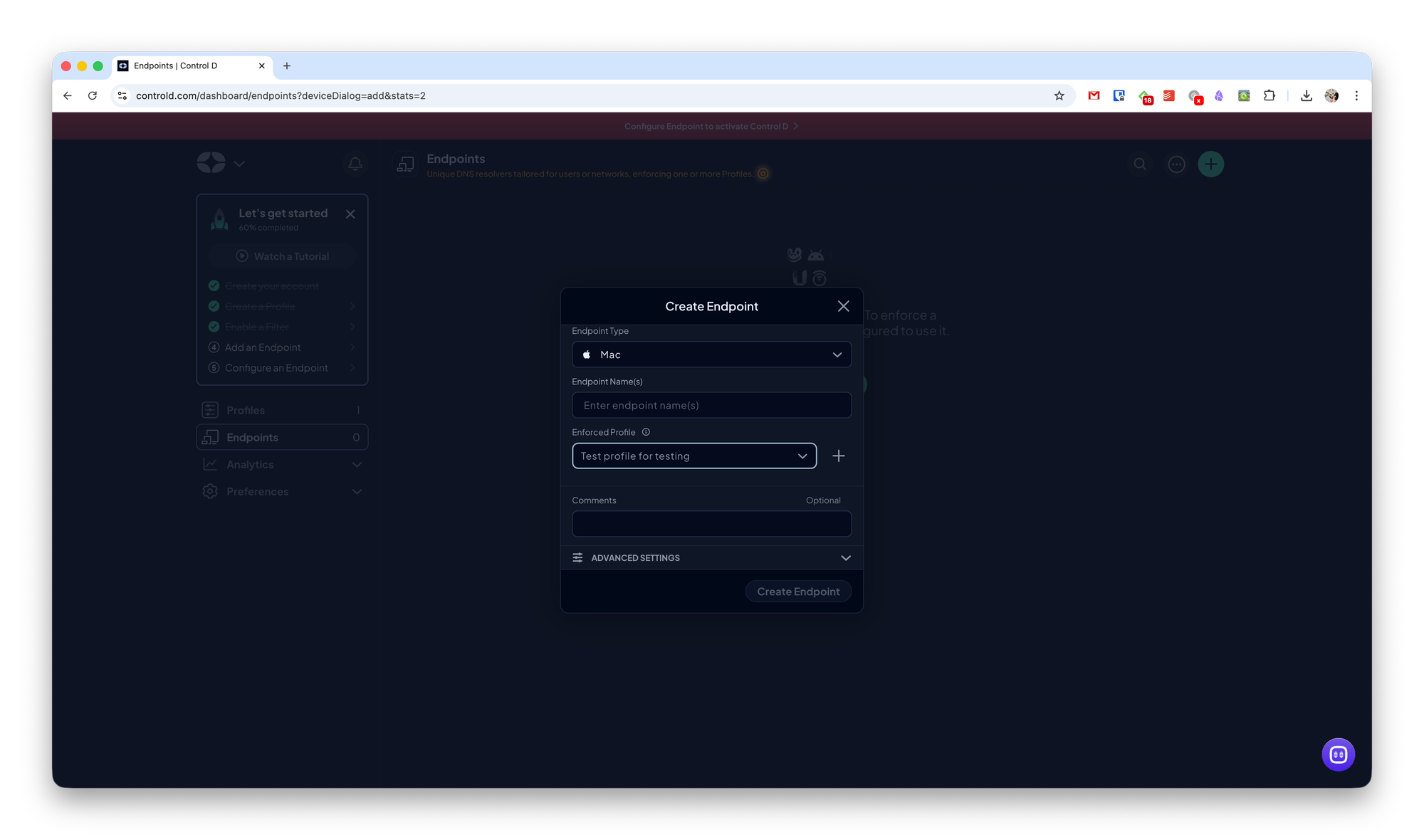Dismiss the Let's get started panel

point(350,214)
